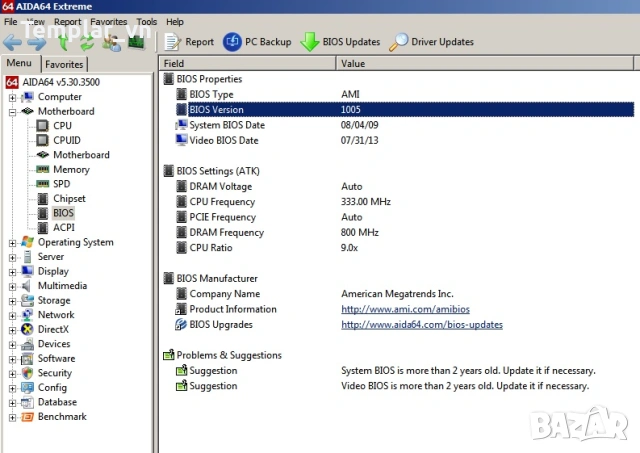
Task: Select the Motherboard child tree item
Action: (81, 155)
